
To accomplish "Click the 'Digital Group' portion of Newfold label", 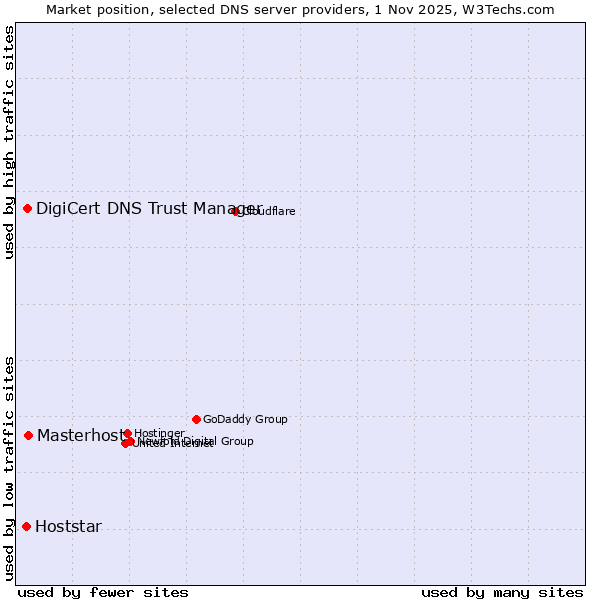I will (217, 441).
